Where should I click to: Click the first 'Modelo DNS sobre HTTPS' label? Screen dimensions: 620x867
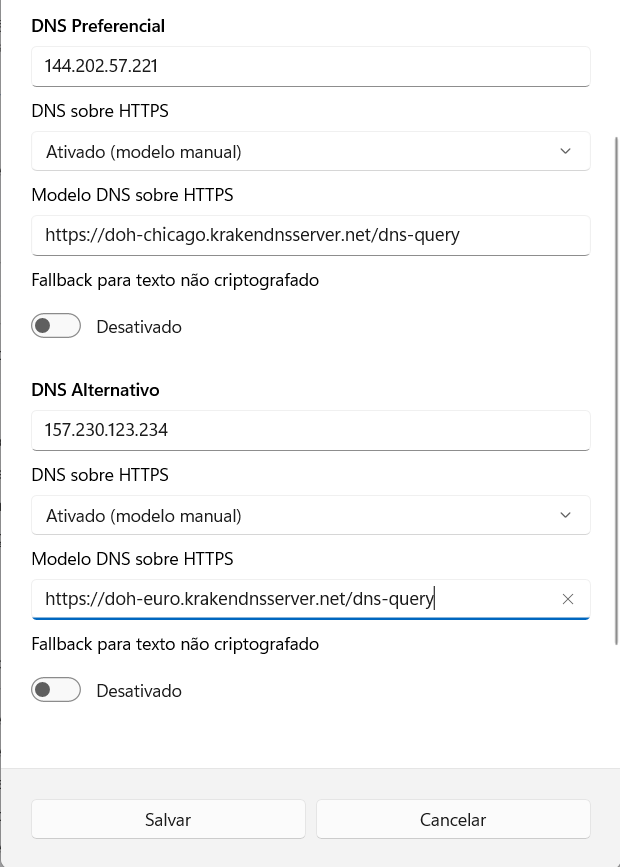132,195
